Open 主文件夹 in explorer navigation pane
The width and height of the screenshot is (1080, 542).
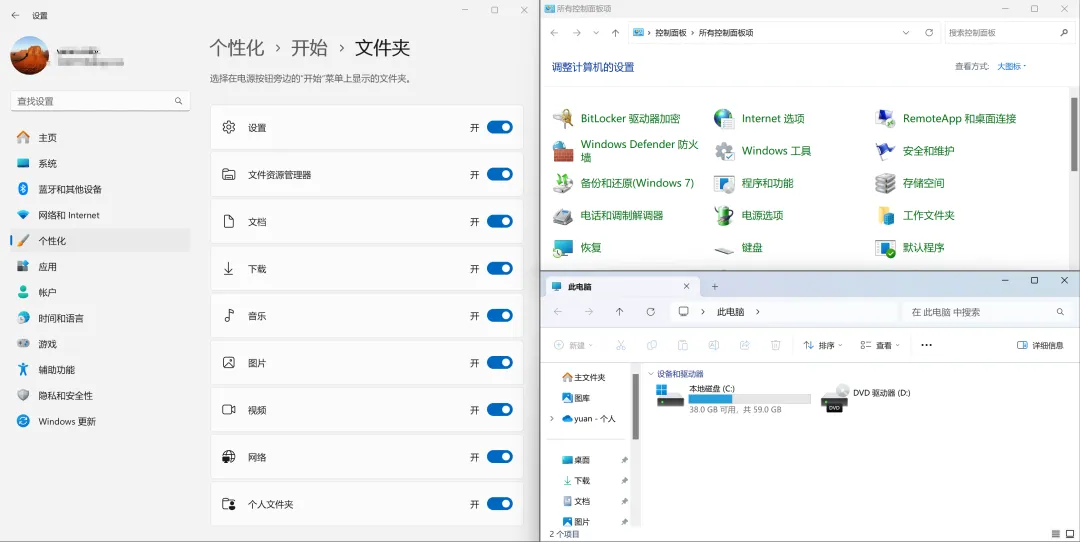point(584,377)
